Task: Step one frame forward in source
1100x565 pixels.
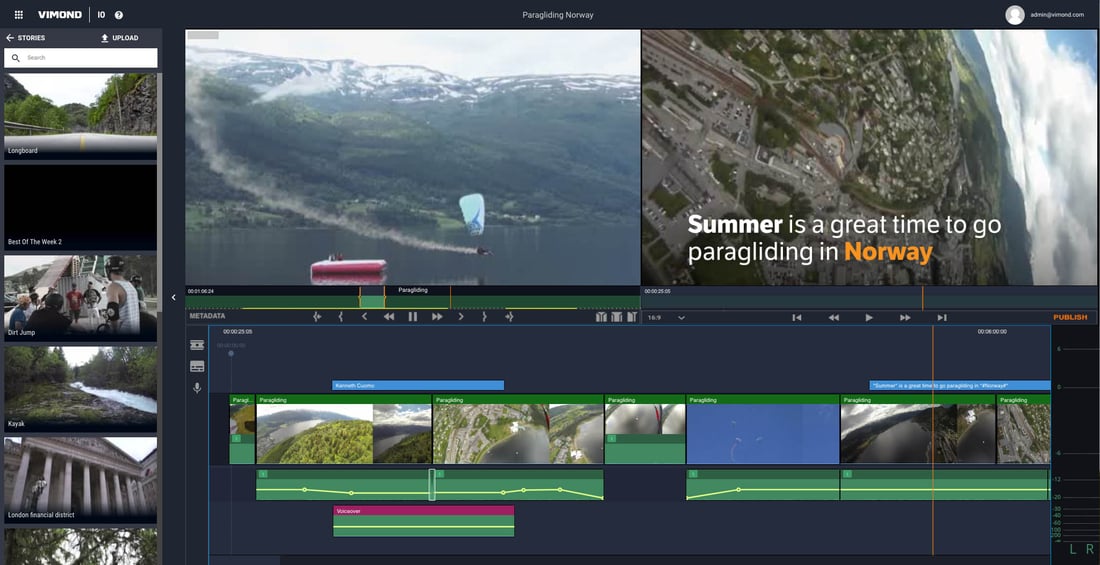Action: [x=461, y=317]
